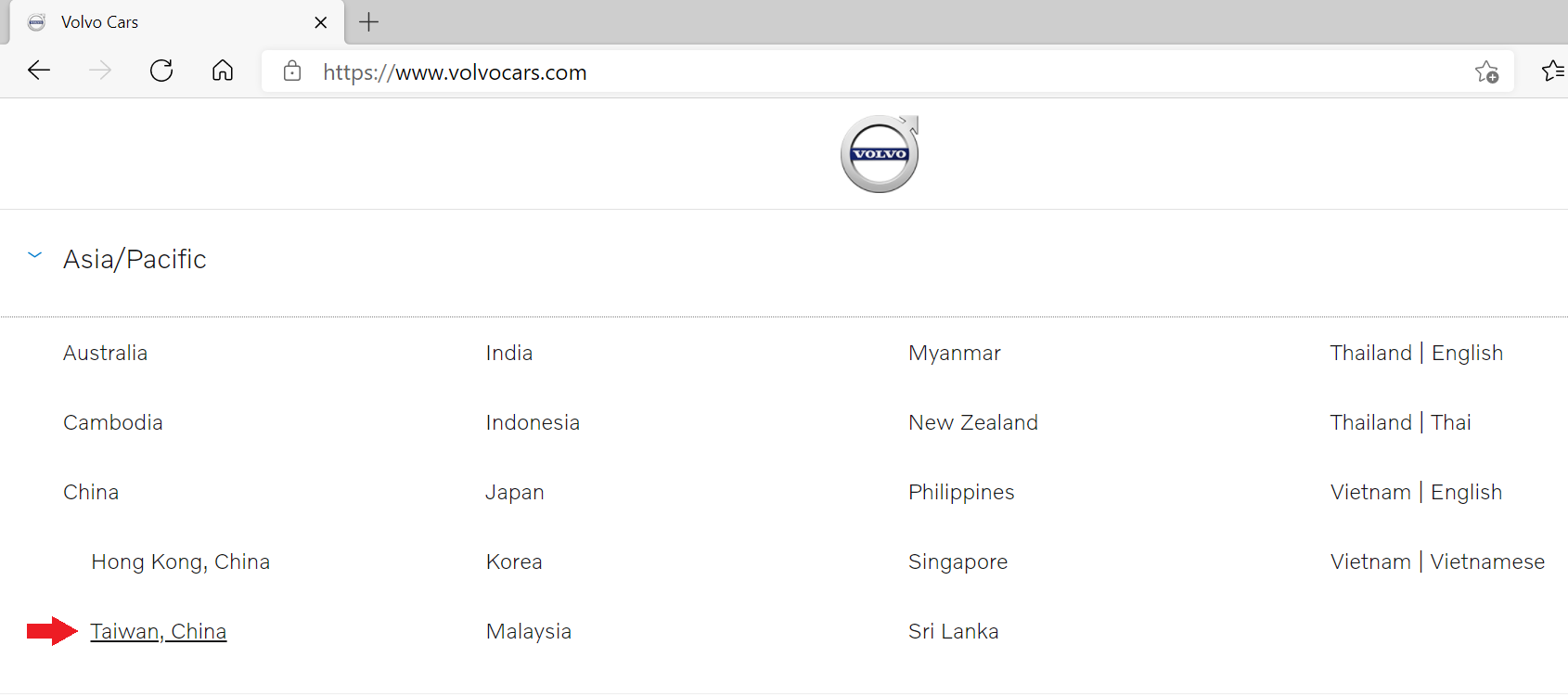1568x697 pixels.
Task: Open the Australia site link
Action: click(x=106, y=353)
